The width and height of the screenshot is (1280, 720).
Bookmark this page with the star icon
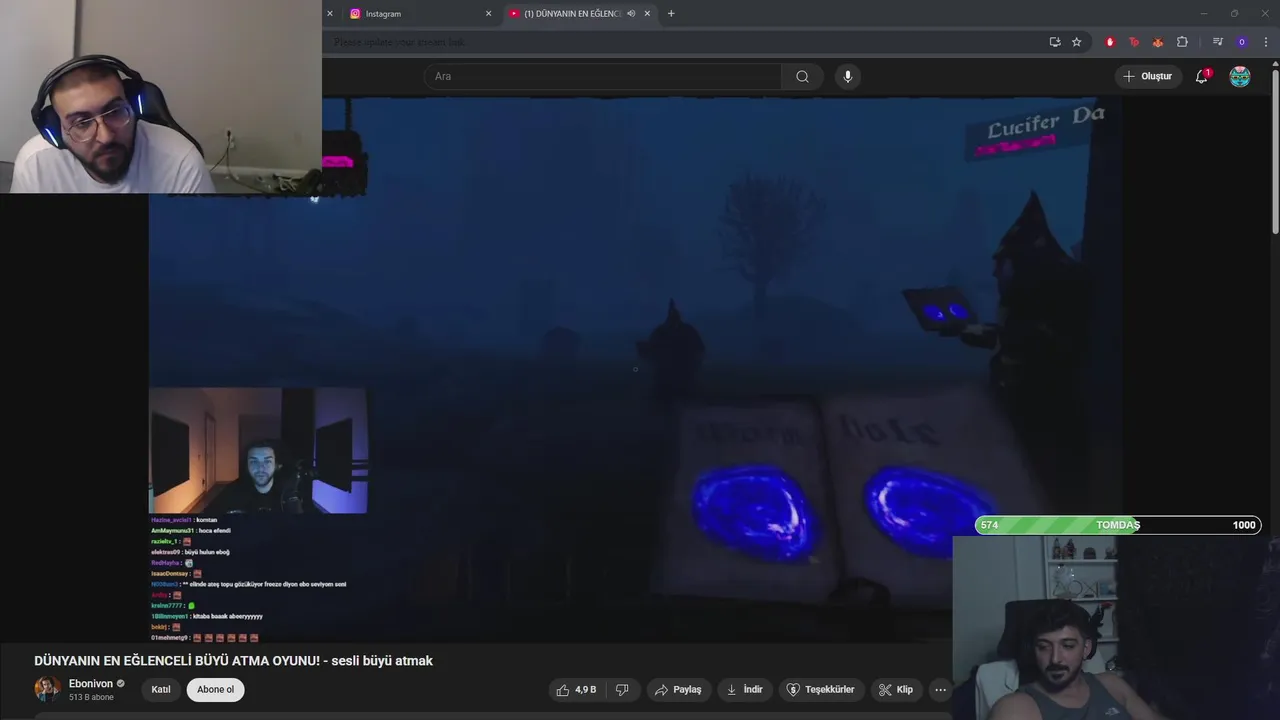pyautogui.click(x=1076, y=42)
